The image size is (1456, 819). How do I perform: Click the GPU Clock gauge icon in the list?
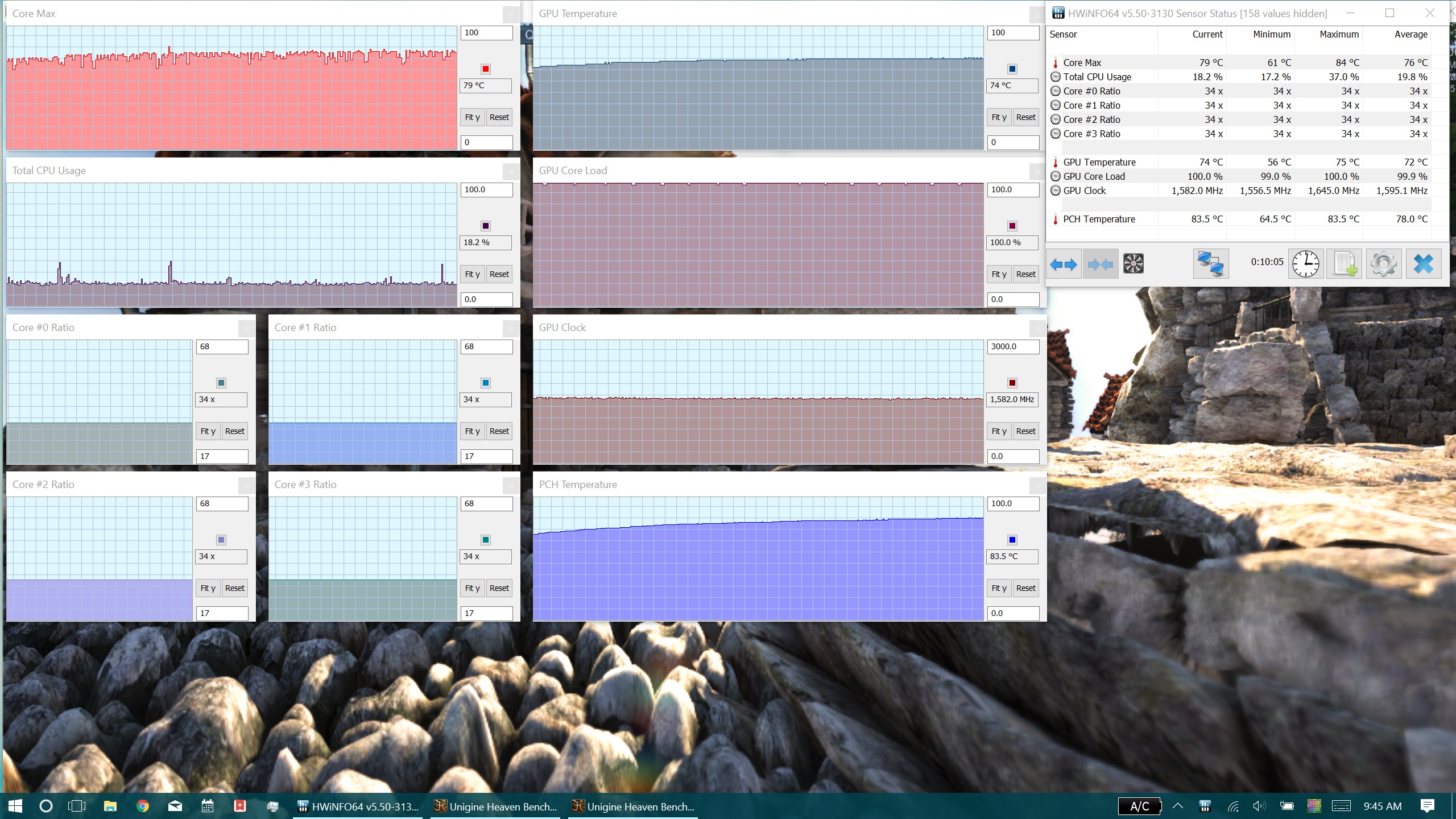pos(1056,191)
